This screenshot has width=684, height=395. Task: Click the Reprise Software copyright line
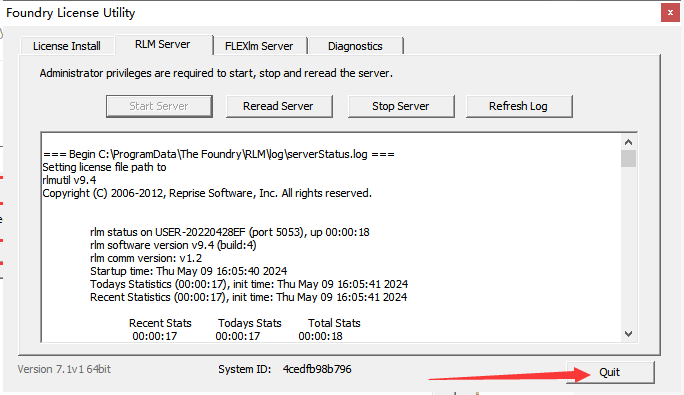point(207,193)
